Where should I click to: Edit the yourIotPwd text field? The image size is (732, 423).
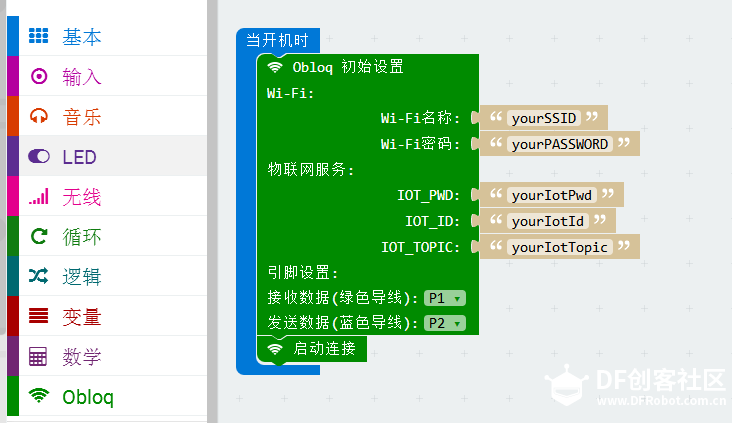click(x=551, y=194)
